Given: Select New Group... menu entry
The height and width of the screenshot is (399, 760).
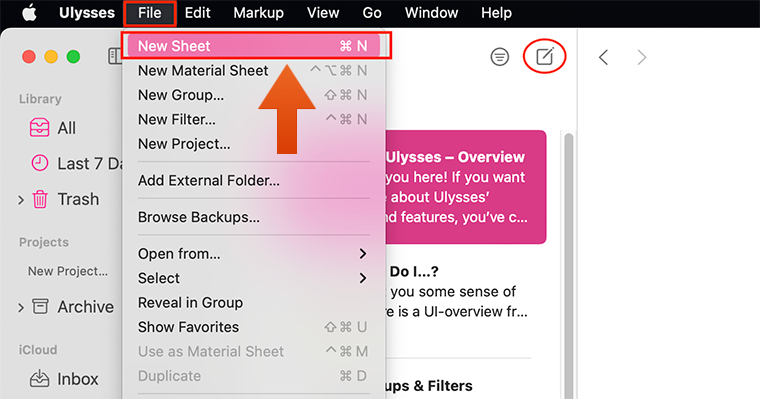Looking at the screenshot, I should point(254,95).
